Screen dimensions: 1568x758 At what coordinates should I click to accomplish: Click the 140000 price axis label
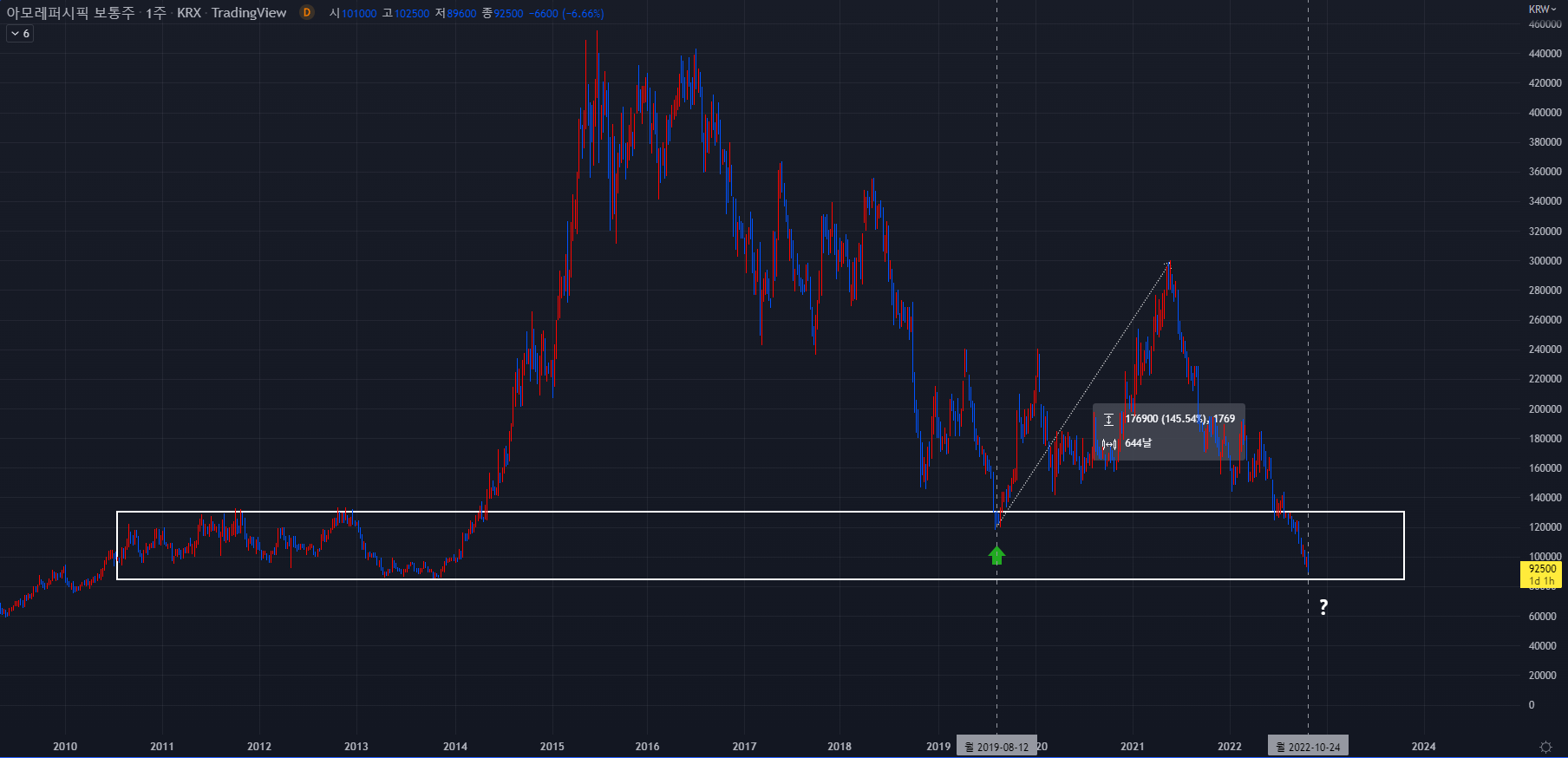click(x=1545, y=498)
